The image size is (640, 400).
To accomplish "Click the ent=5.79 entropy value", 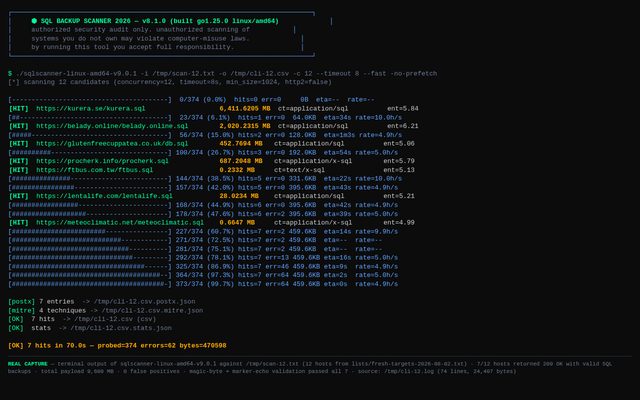I will (x=399, y=161).
